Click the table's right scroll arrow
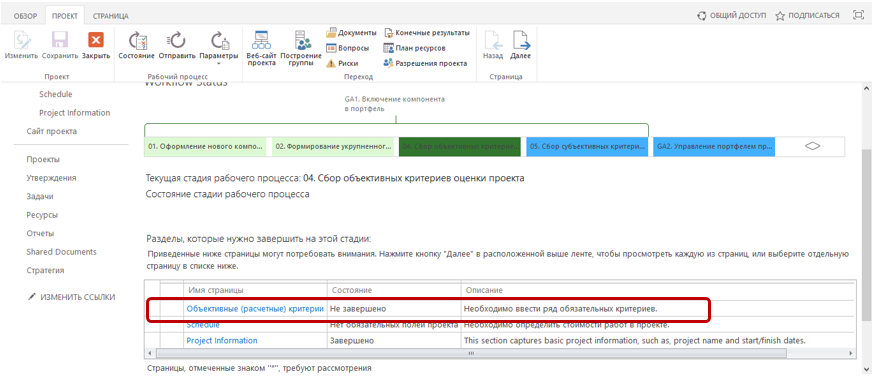This screenshot has height=376, width=874. (851, 353)
